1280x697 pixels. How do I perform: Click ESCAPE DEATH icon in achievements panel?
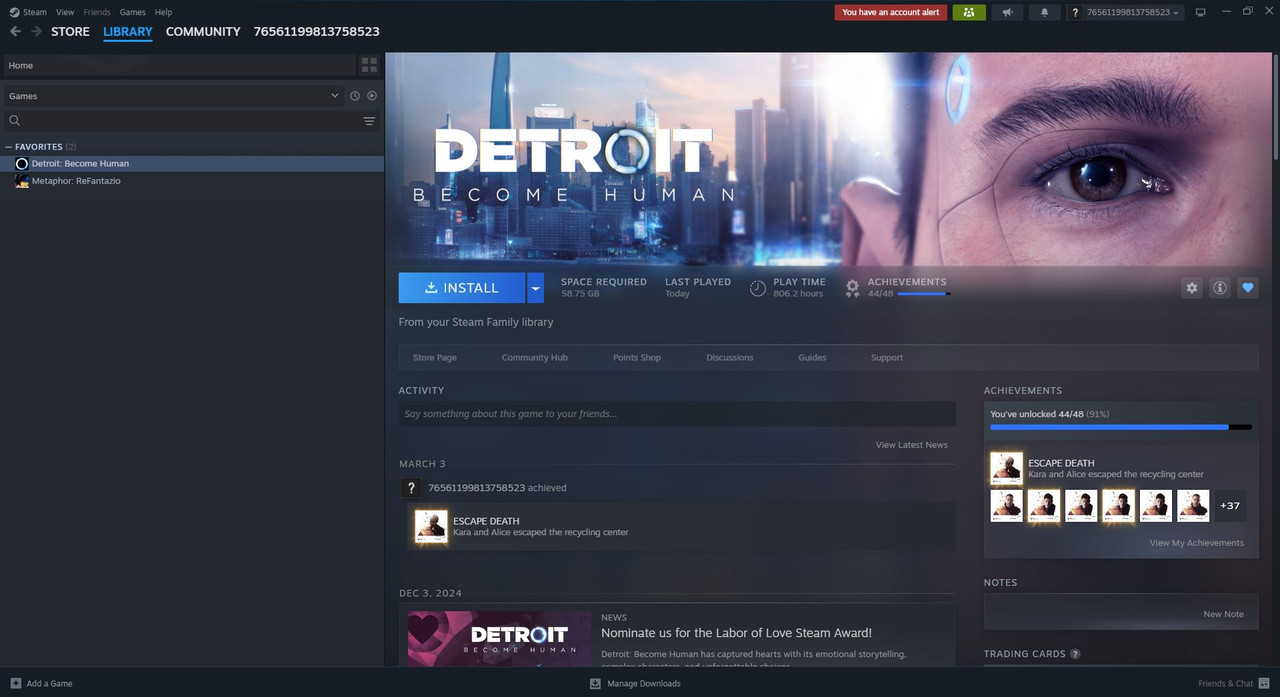1006,468
